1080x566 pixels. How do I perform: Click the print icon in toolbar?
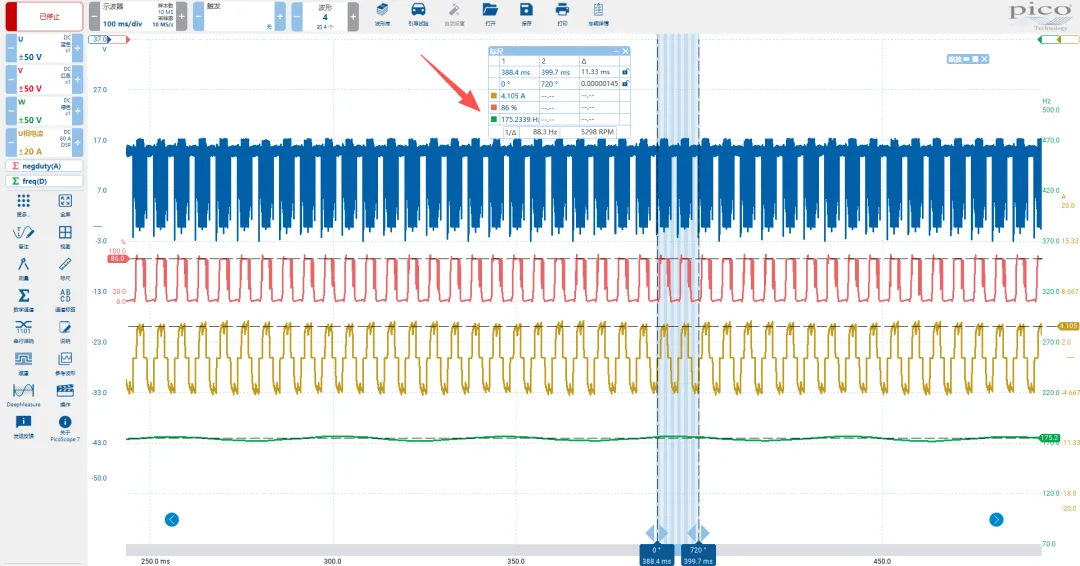click(562, 13)
